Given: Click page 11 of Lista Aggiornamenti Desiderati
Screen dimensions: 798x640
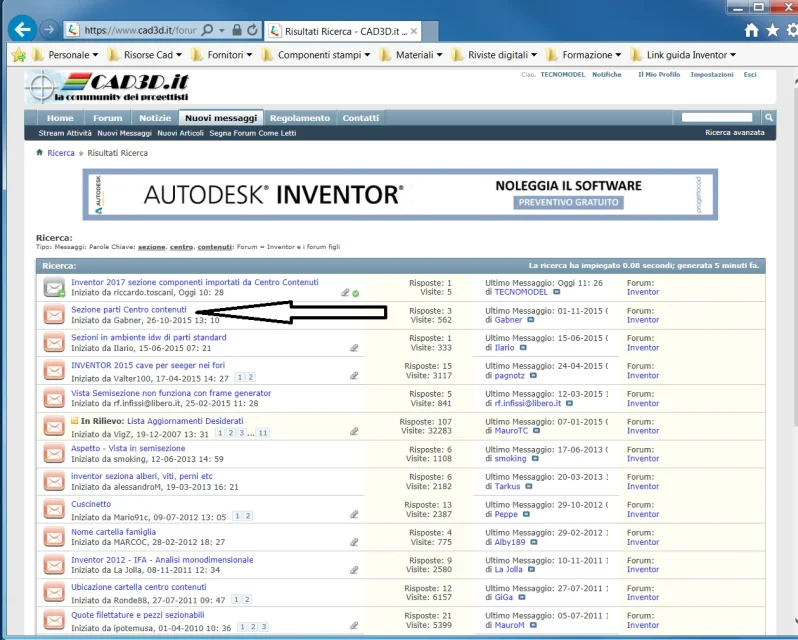Looking at the screenshot, I should point(263,433).
